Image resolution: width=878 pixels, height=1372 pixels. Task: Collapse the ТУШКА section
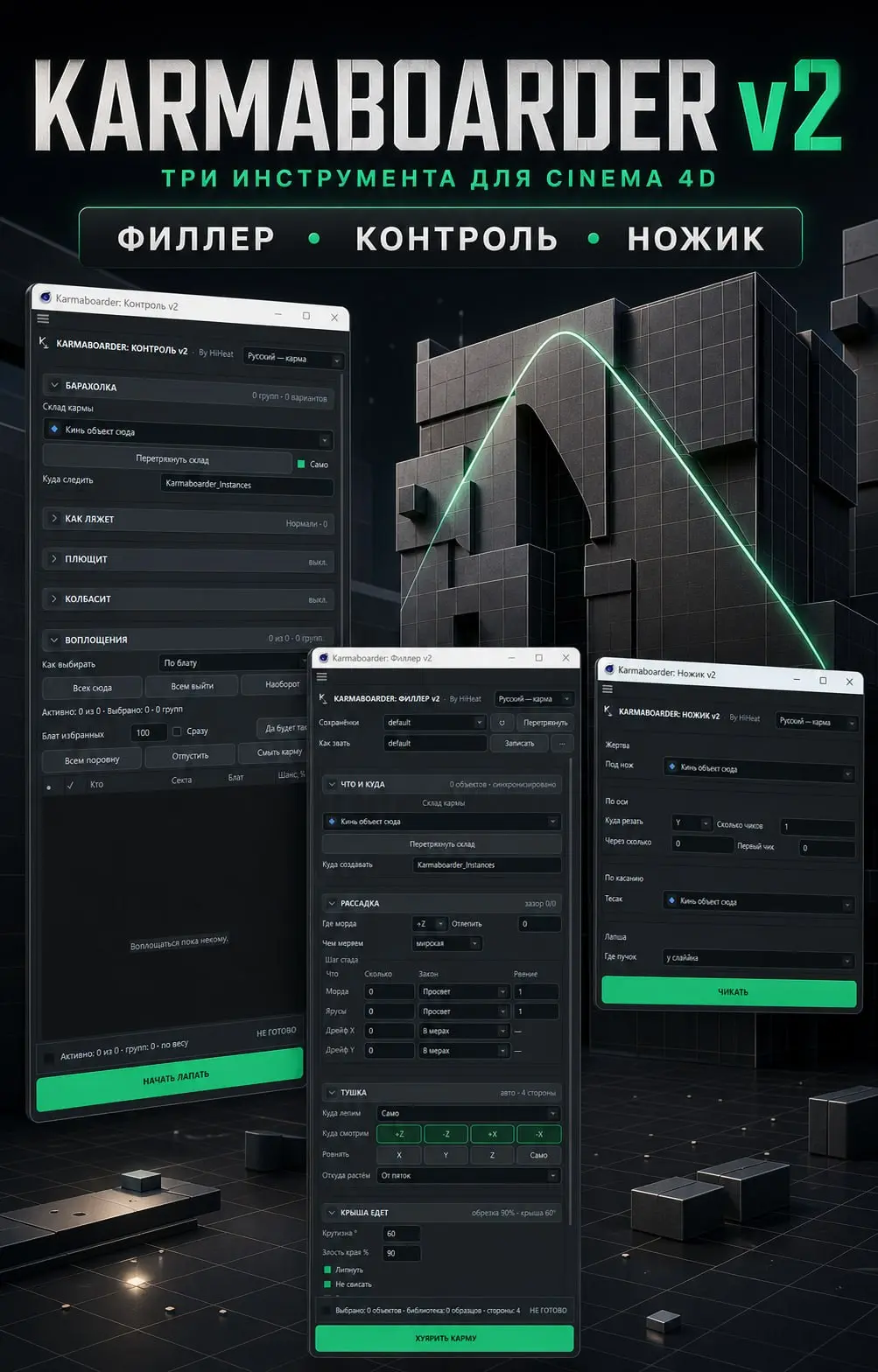tap(332, 1092)
